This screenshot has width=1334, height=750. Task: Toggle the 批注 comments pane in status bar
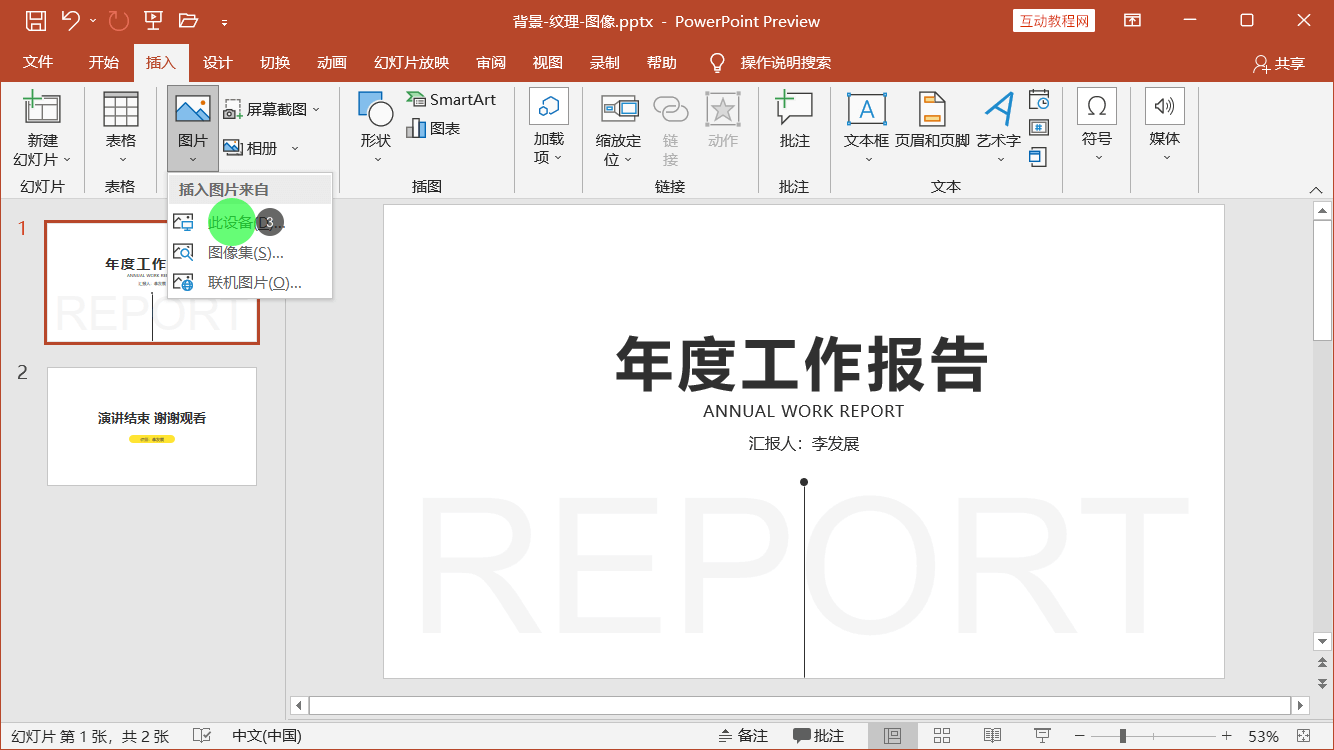[818, 736]
